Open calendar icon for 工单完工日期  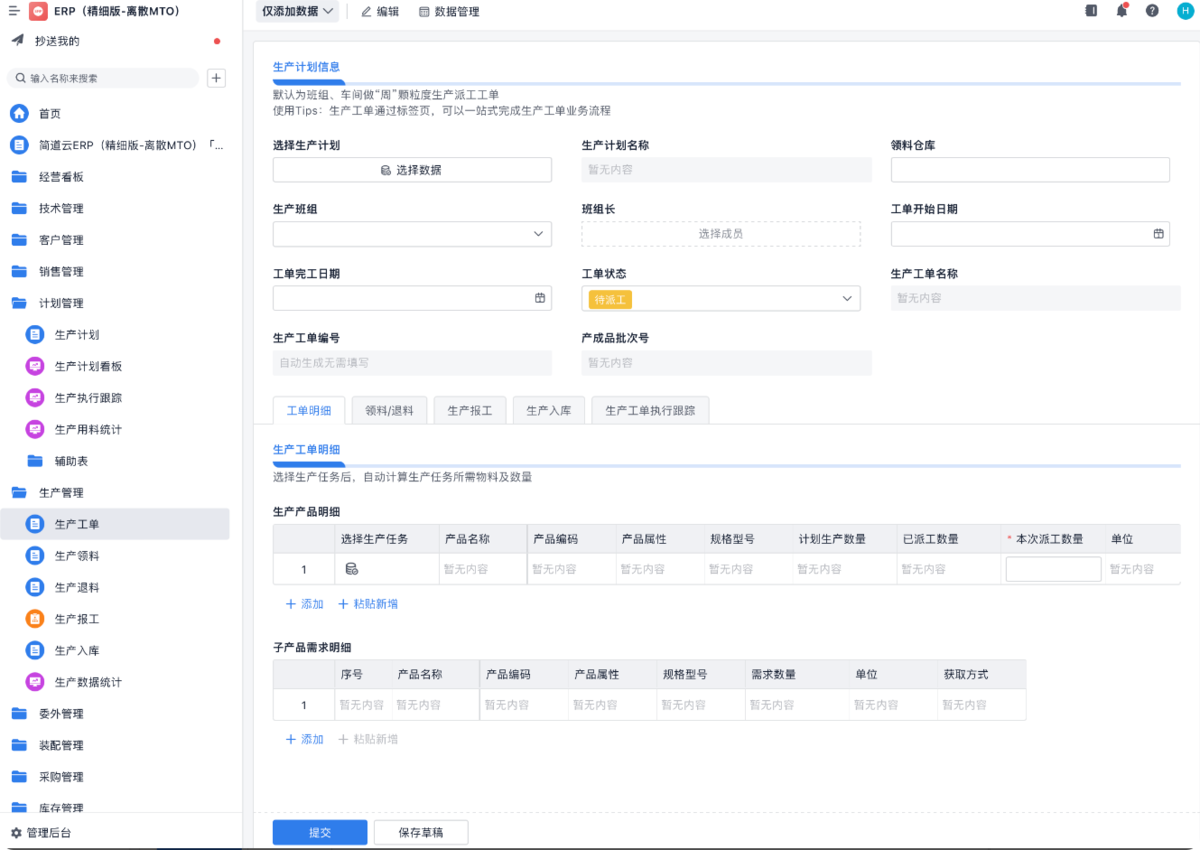pyautogui.click(x=540, y=298)
